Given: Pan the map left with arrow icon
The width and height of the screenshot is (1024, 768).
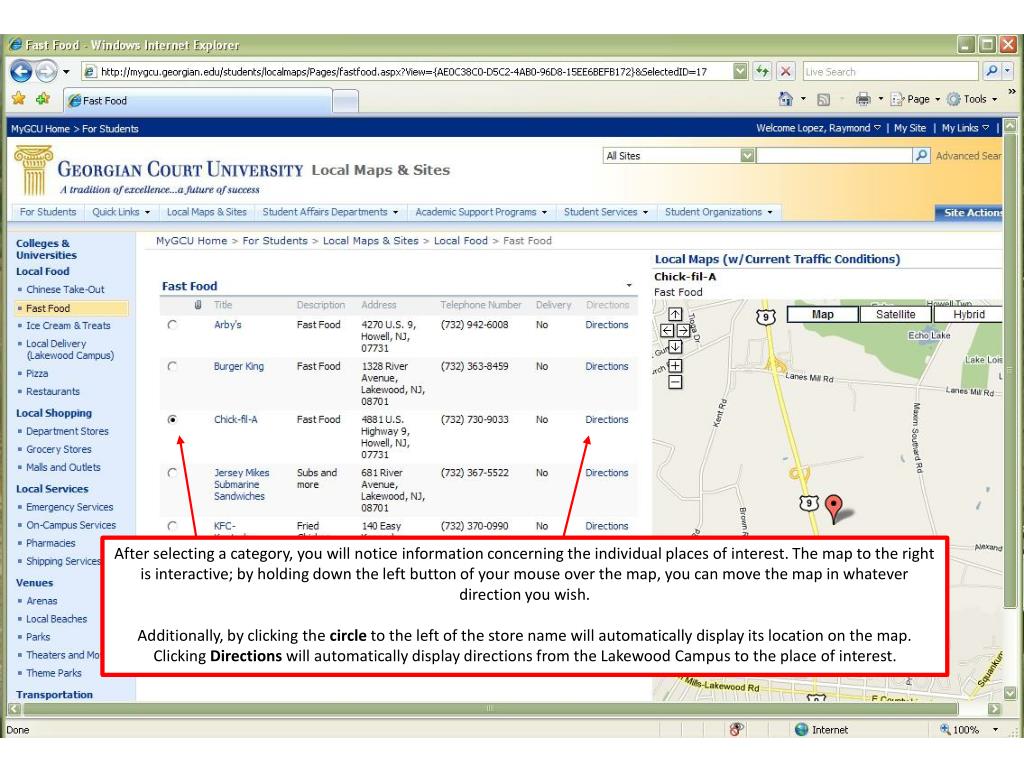Looking at the screenshot, I should 667,330.
